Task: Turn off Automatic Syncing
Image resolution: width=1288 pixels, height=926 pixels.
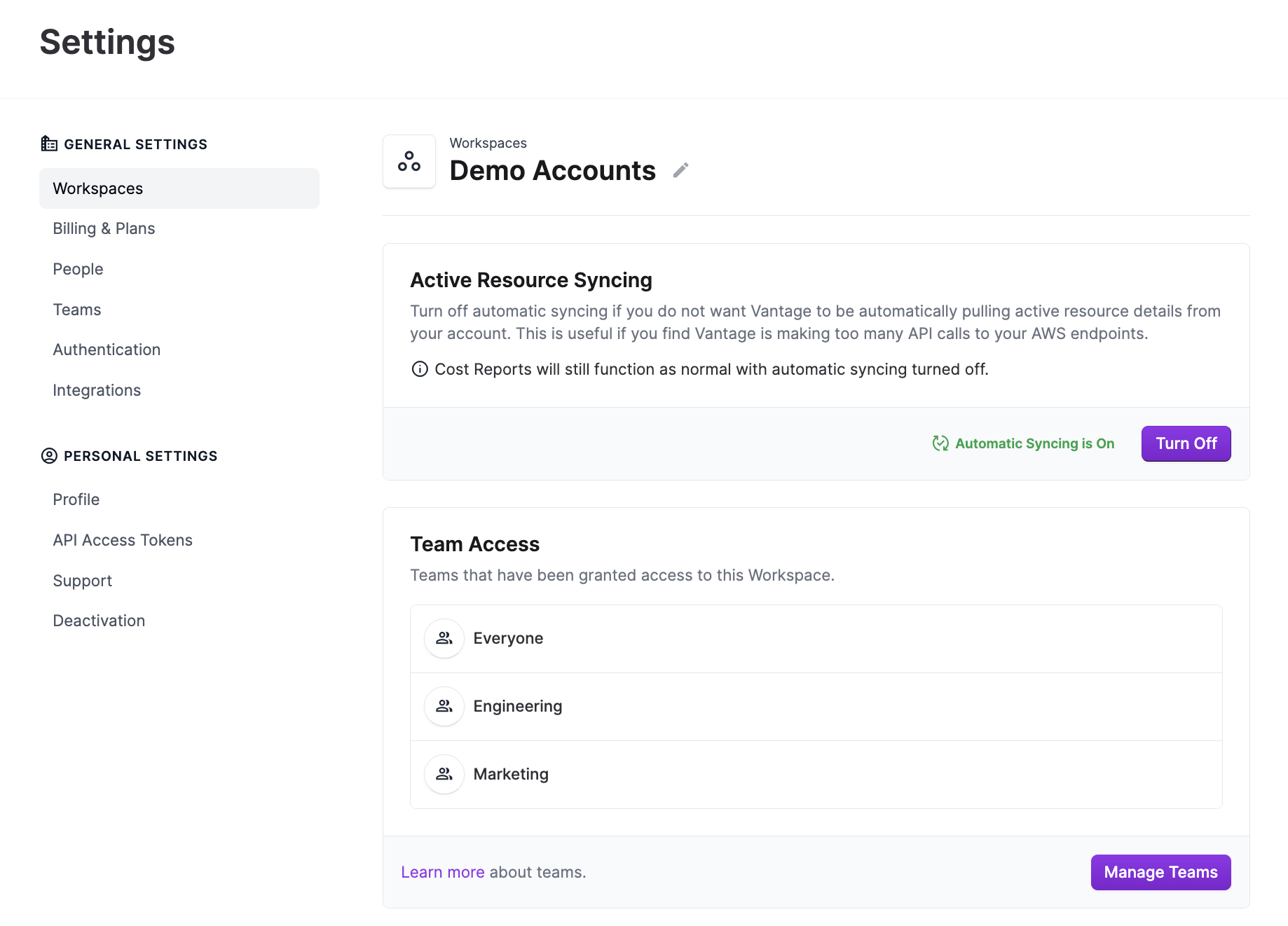Action: (x=1185, y=443)
